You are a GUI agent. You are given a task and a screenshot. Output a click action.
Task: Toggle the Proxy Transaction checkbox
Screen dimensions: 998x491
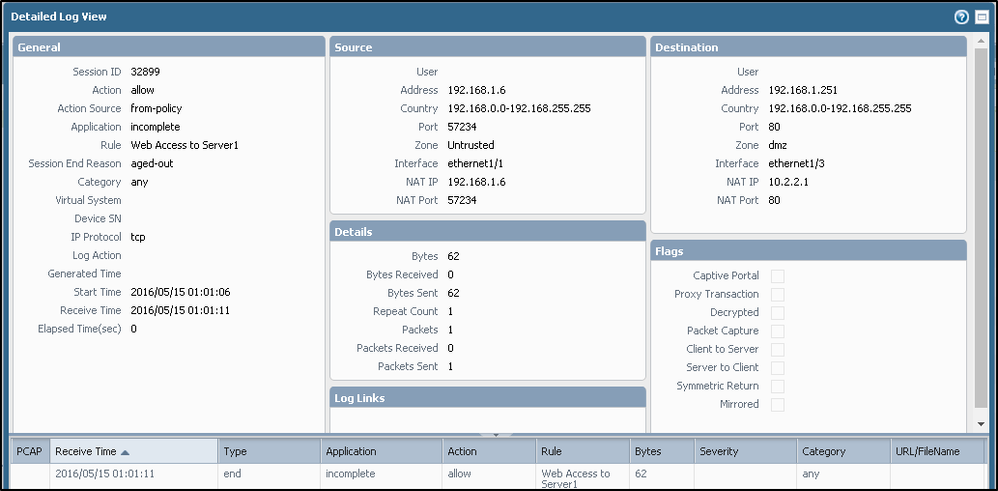777,294
